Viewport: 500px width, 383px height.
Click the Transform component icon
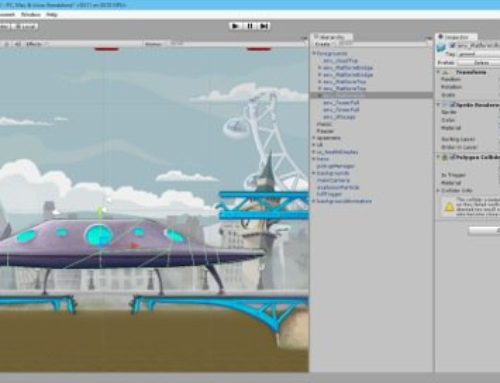click(446, 72)
